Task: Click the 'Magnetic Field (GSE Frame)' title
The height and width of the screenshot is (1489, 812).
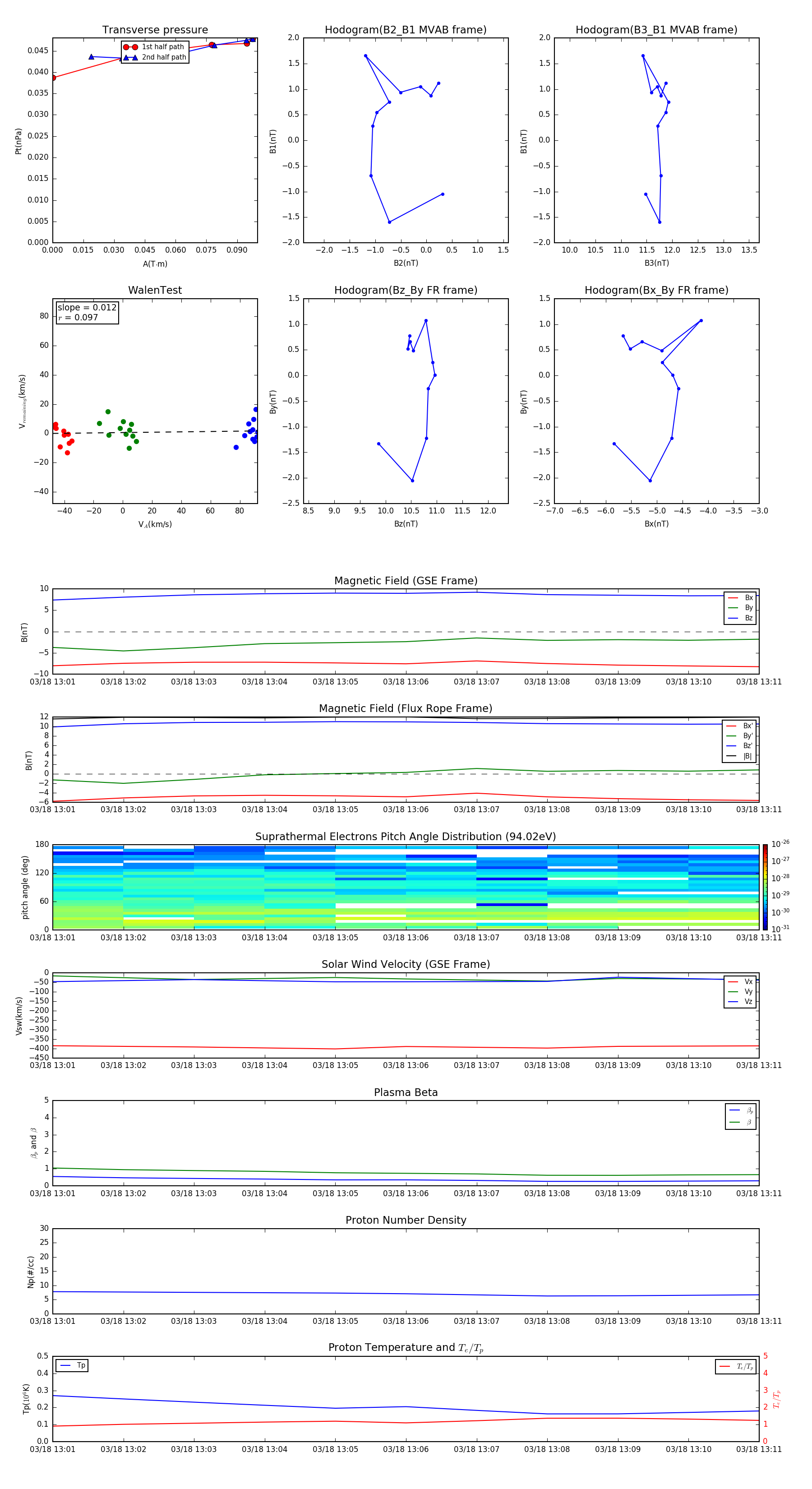Action: (406, 581)
